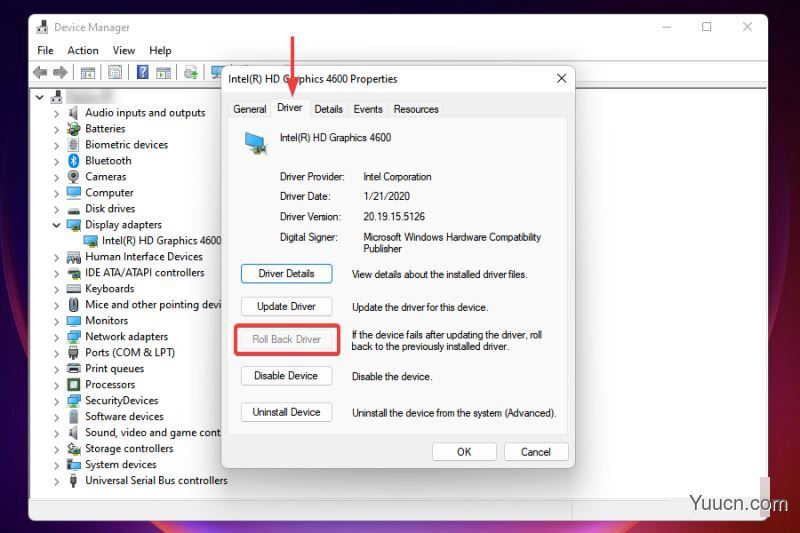The height and width of the screenshot is (533, 800).
Task: Close the Intel HD Graphics Properties dialog
Action: pos(561,79)
